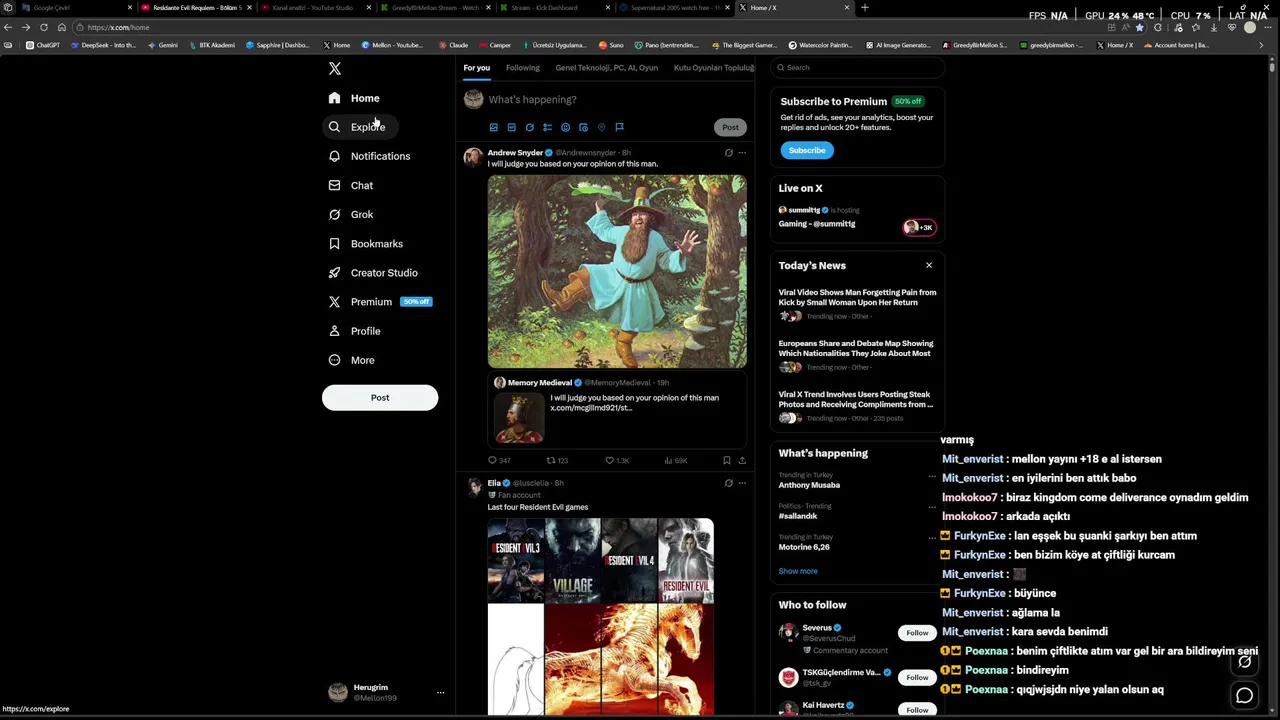The width and height of the screenshot is (1280, 720).
Task: Add media image icon in composer
Action: click(493, 127)
